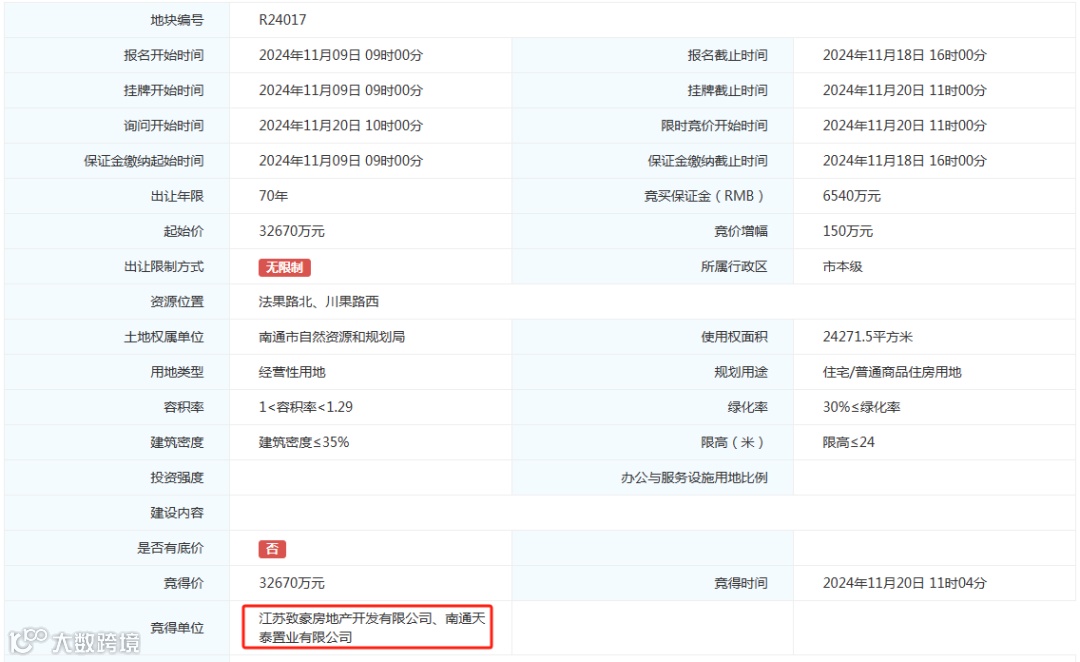Click the 投资强度 label
The image size is (1080, 662).
tap(177, 477)
